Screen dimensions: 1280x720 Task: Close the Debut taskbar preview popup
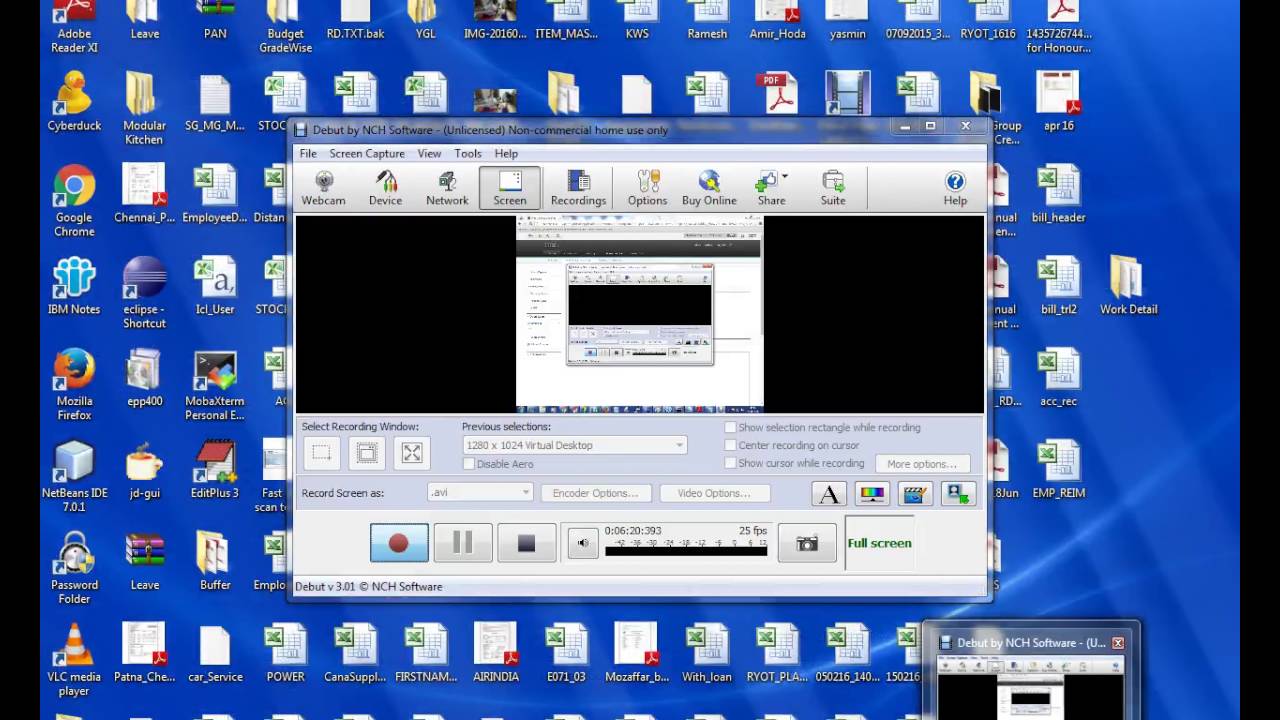click(1118, 643)
